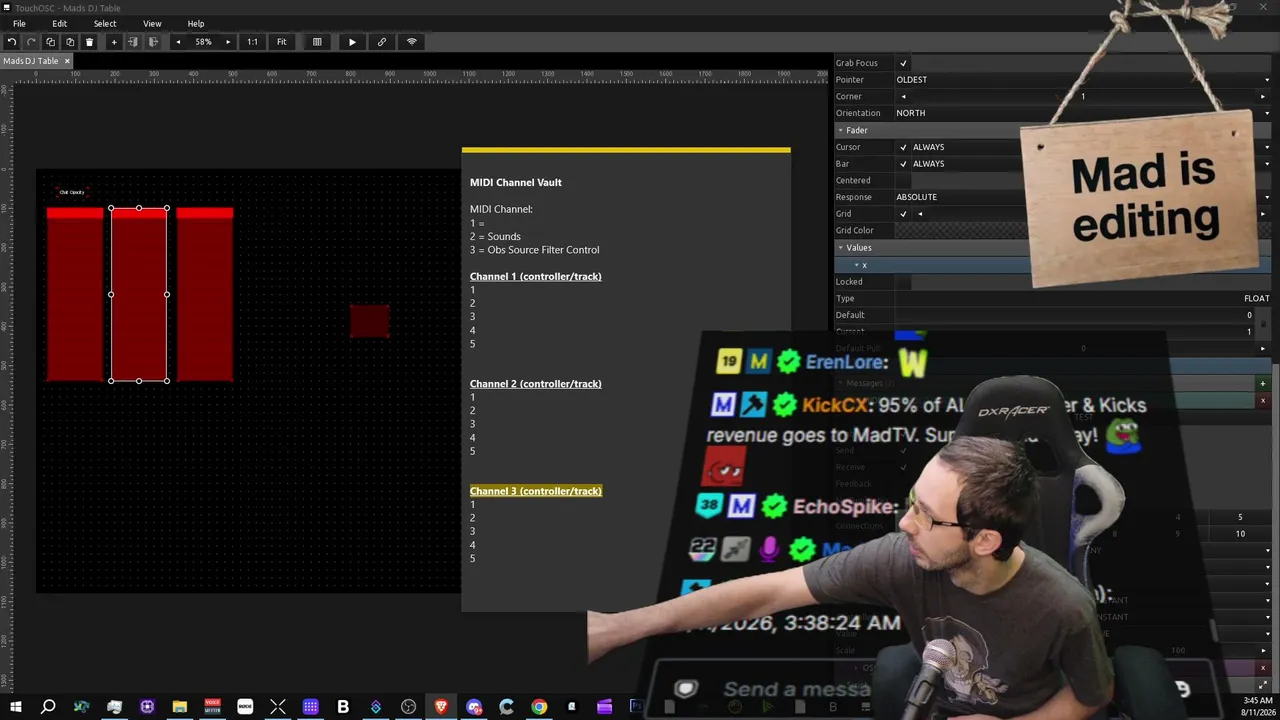Enable the Locked checkbox under Values
The image size is (1280, 720).
tap(903, 281)
